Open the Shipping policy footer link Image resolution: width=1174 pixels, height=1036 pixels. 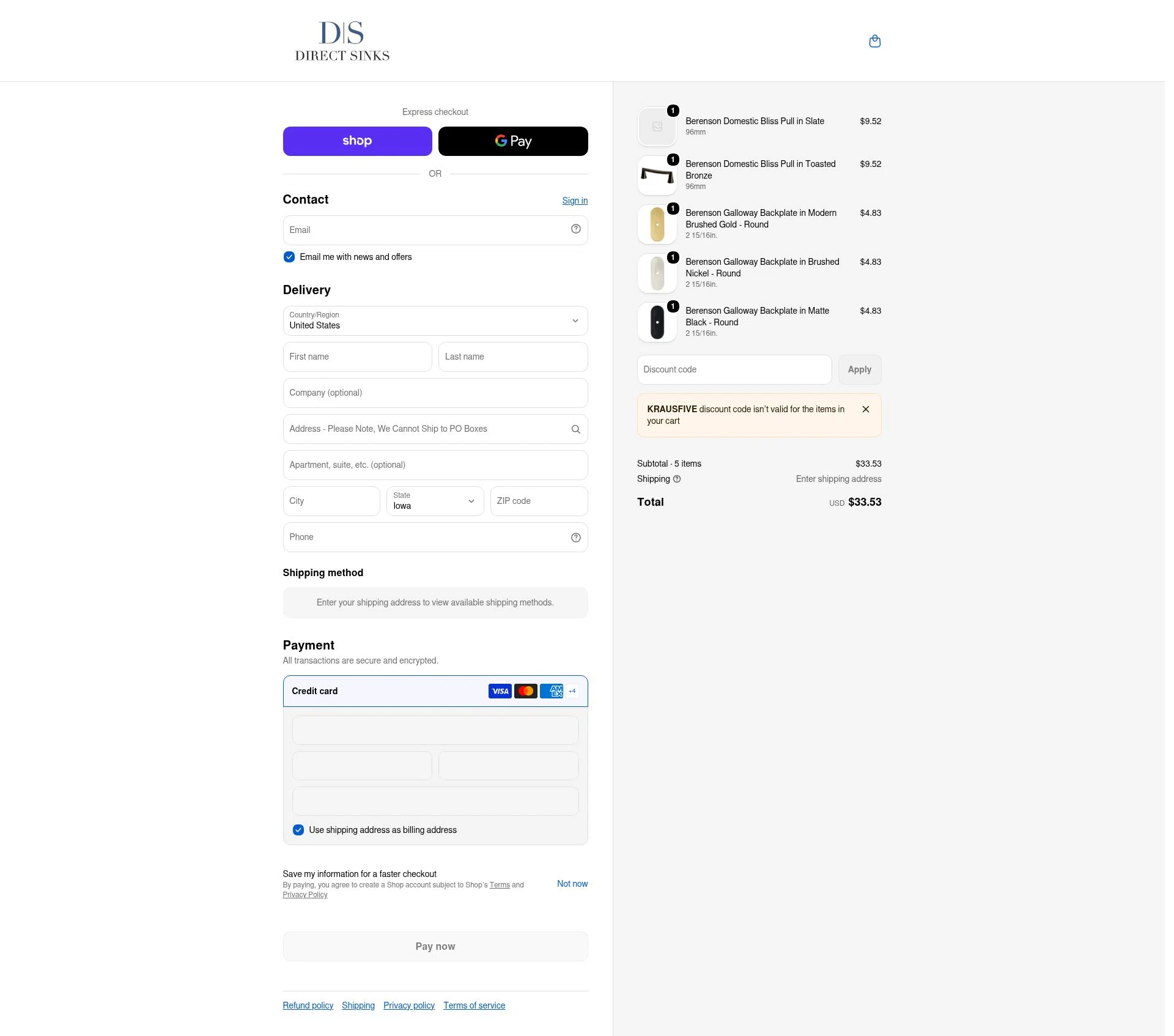[358, 1005]
